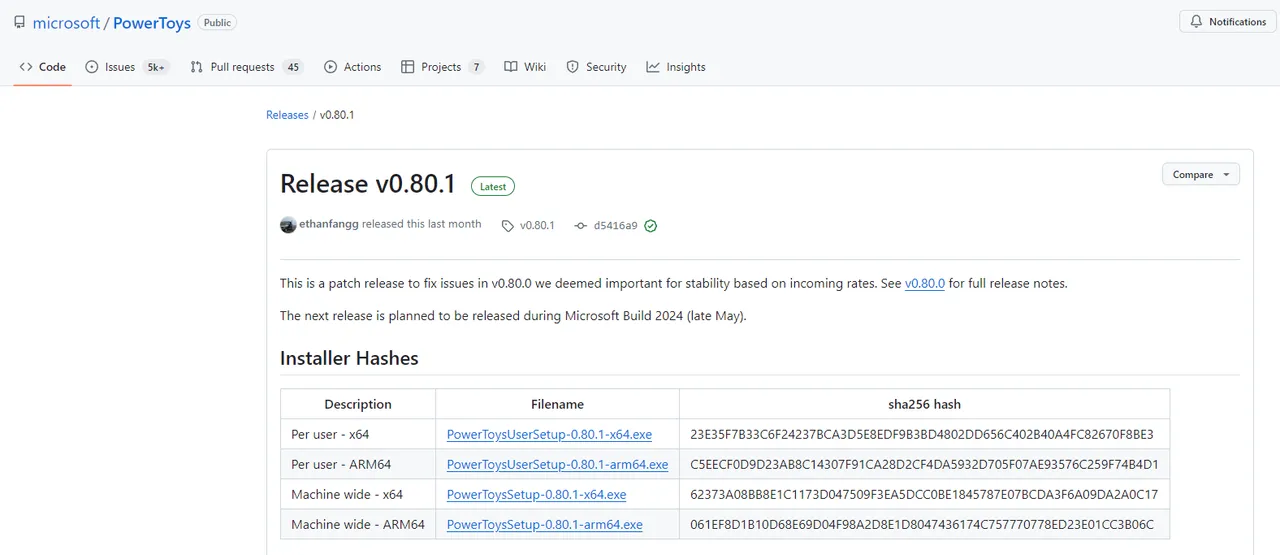Click the Notifications bell button
This screenshot has height=555, width=1280.
click(x=1228, y=22)
